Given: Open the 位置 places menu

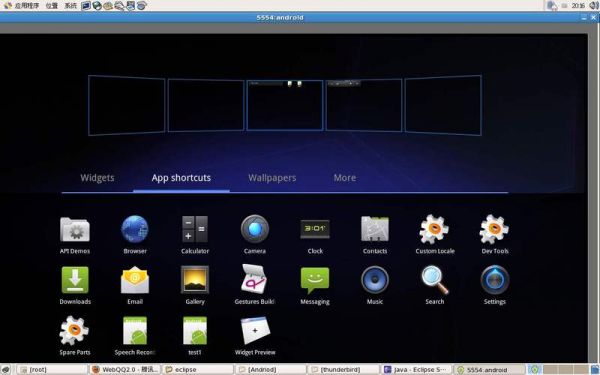Looking at the screenshot, I should click(x=52, y=5).
